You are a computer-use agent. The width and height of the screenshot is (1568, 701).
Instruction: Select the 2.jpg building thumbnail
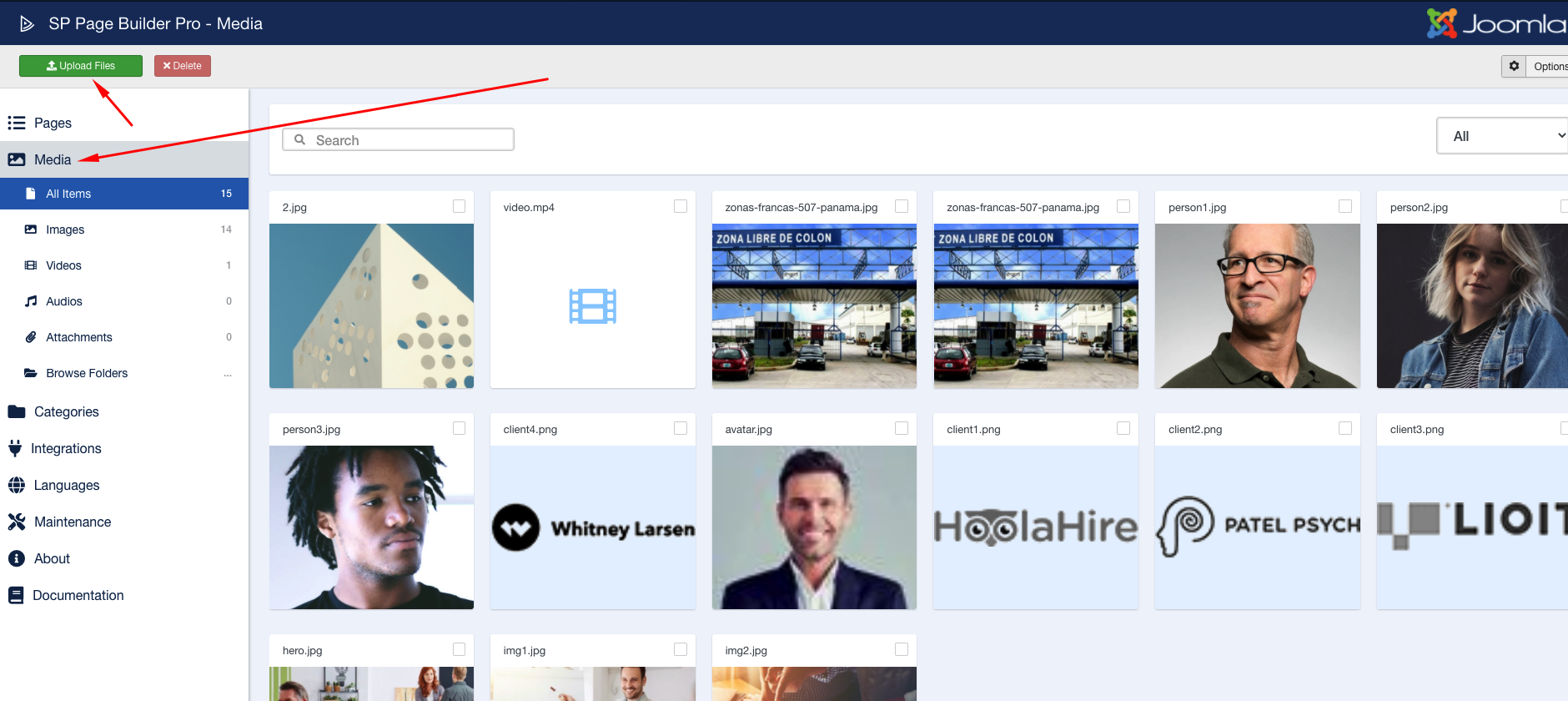(372, 305)
